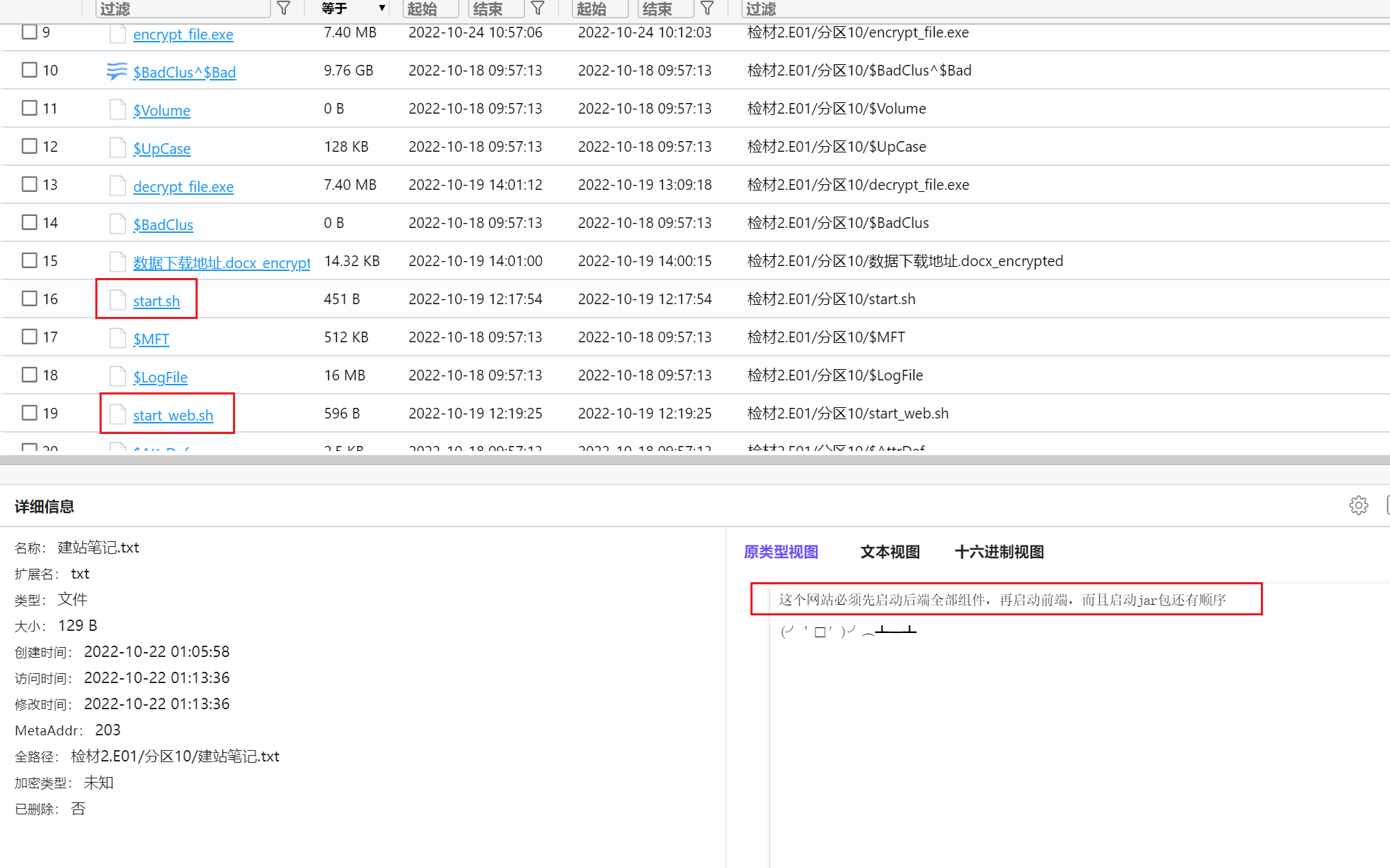Click the file icon beside decrypt_file.exe
1390x868 pixels.
pyautogui.click(x=117, y=185)
